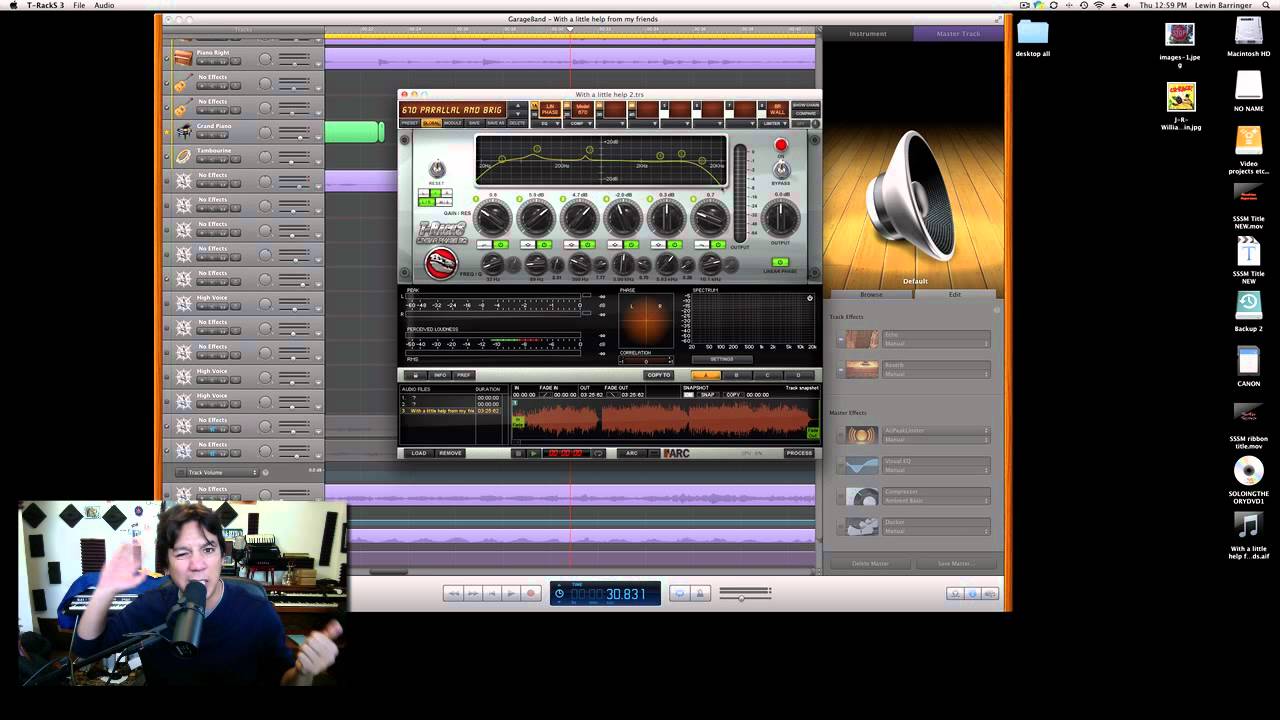Click the Visual EQ effect icon
Viewport: 1280px width, 720px height.
click(x=862, y=465)
